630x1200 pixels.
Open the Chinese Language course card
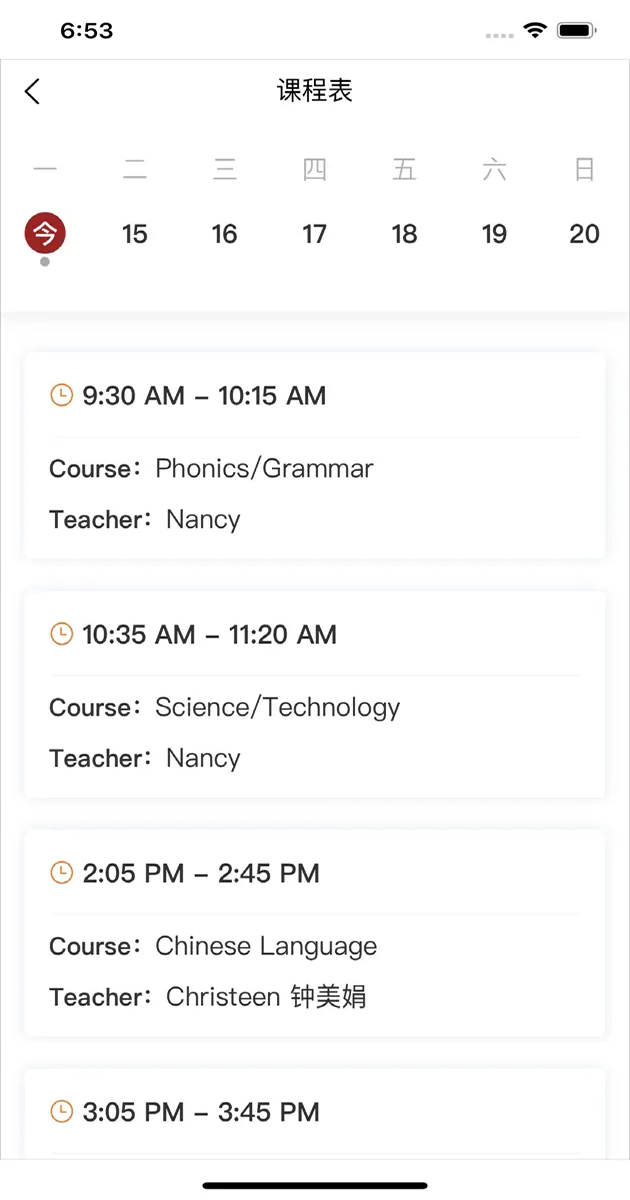[x=315, y=933]
